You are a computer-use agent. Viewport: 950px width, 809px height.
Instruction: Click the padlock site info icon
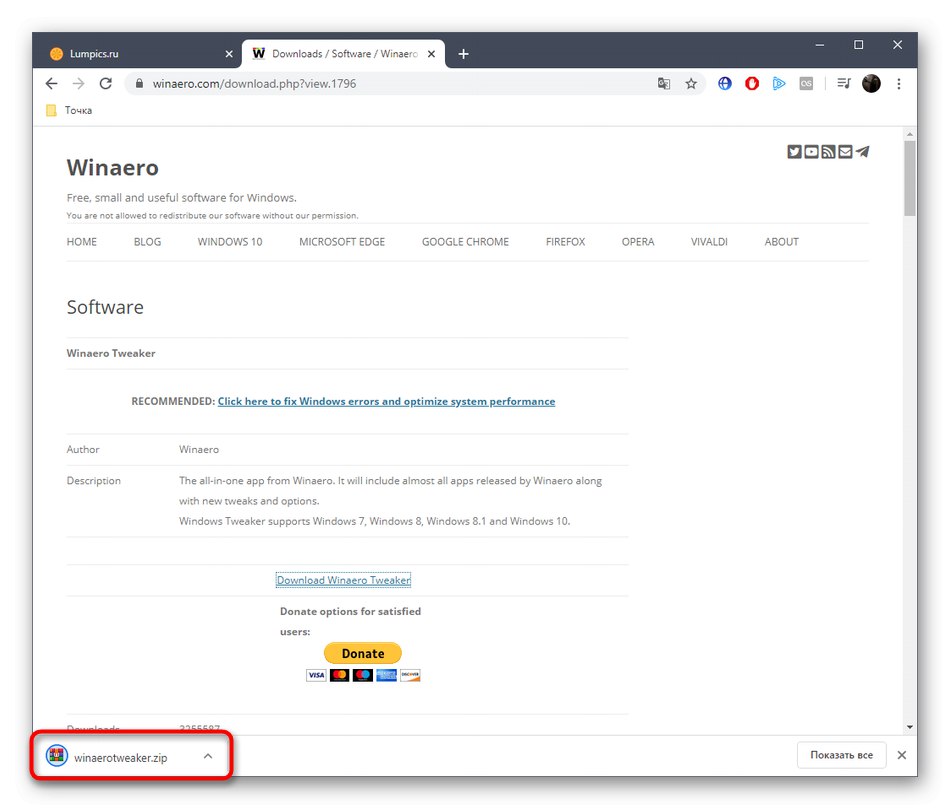[139, 84]
